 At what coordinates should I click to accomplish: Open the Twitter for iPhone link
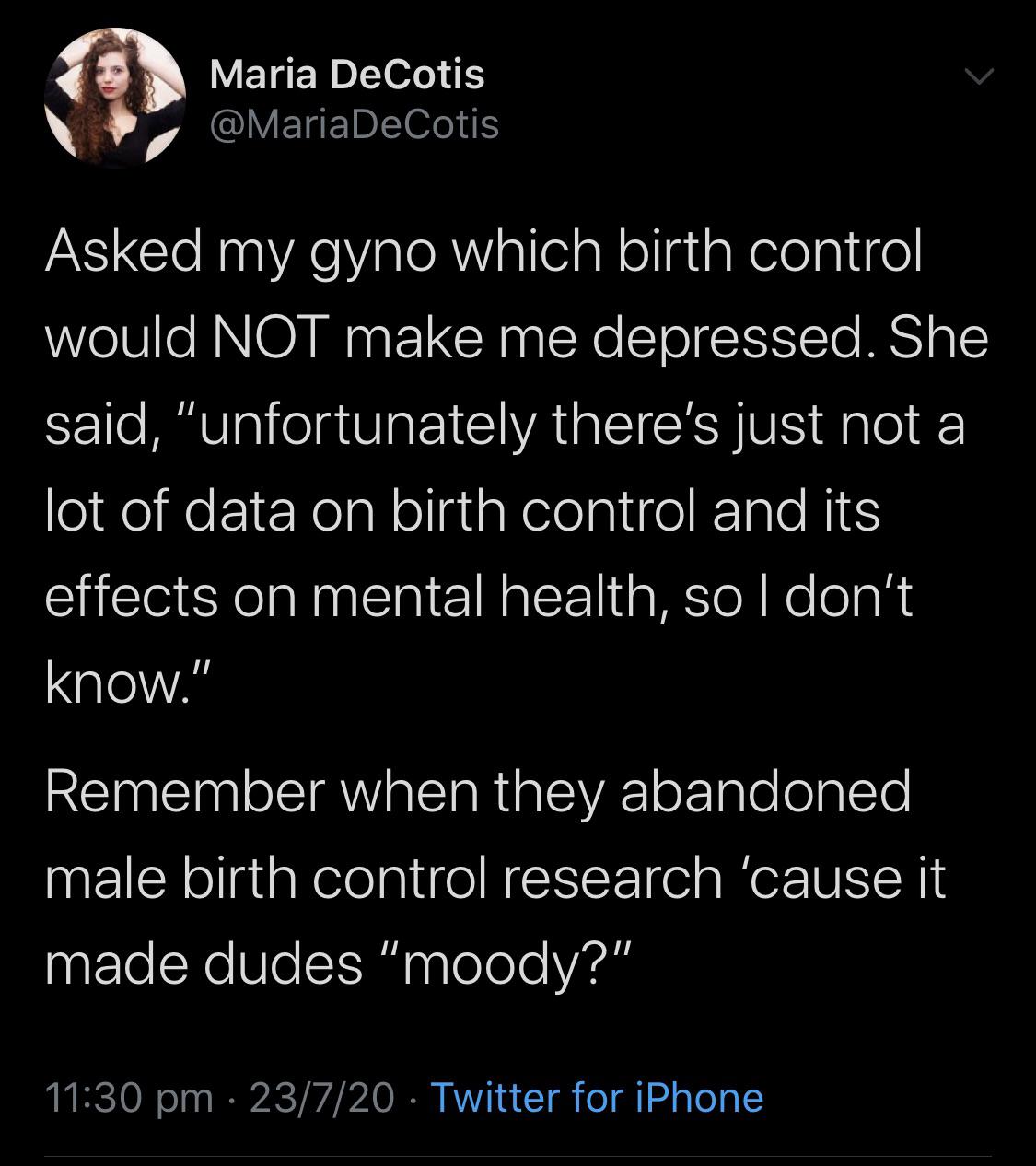click(x=597, y=1097)
